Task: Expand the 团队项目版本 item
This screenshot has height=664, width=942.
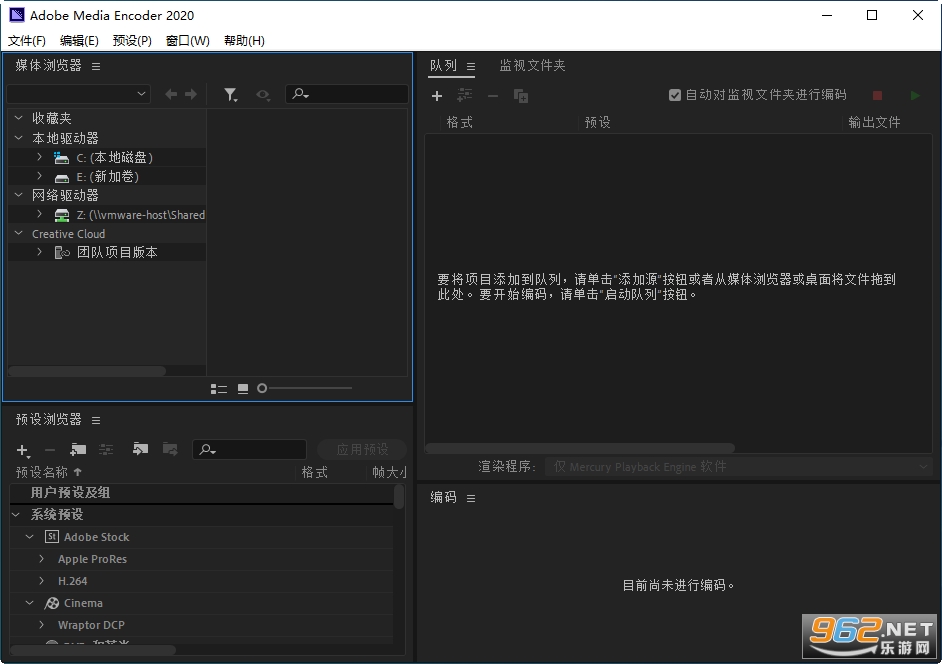Action: [40, 252]
